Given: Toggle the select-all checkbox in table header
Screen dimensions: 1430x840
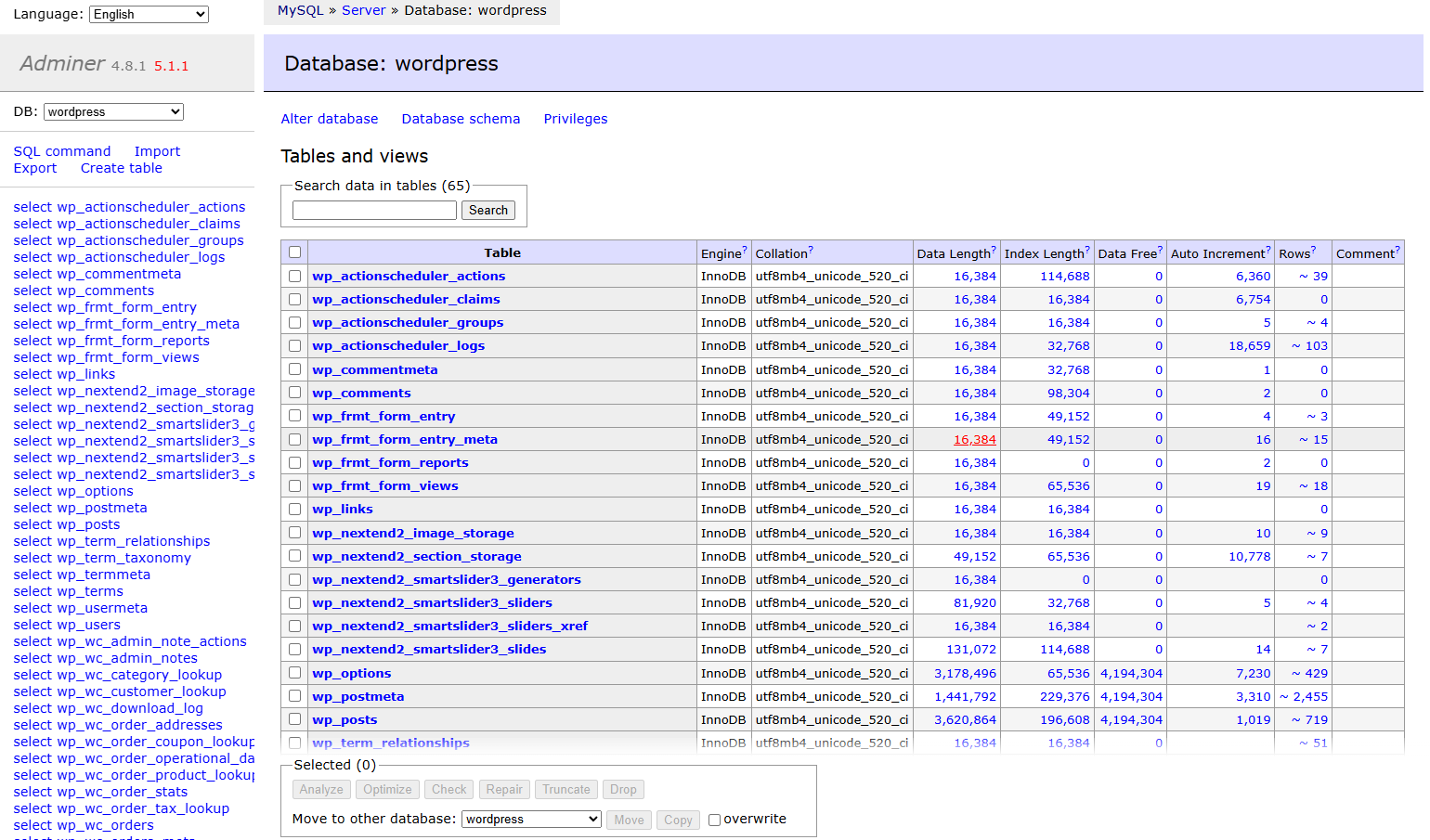Looking at the screenshot, I should 295,252.
